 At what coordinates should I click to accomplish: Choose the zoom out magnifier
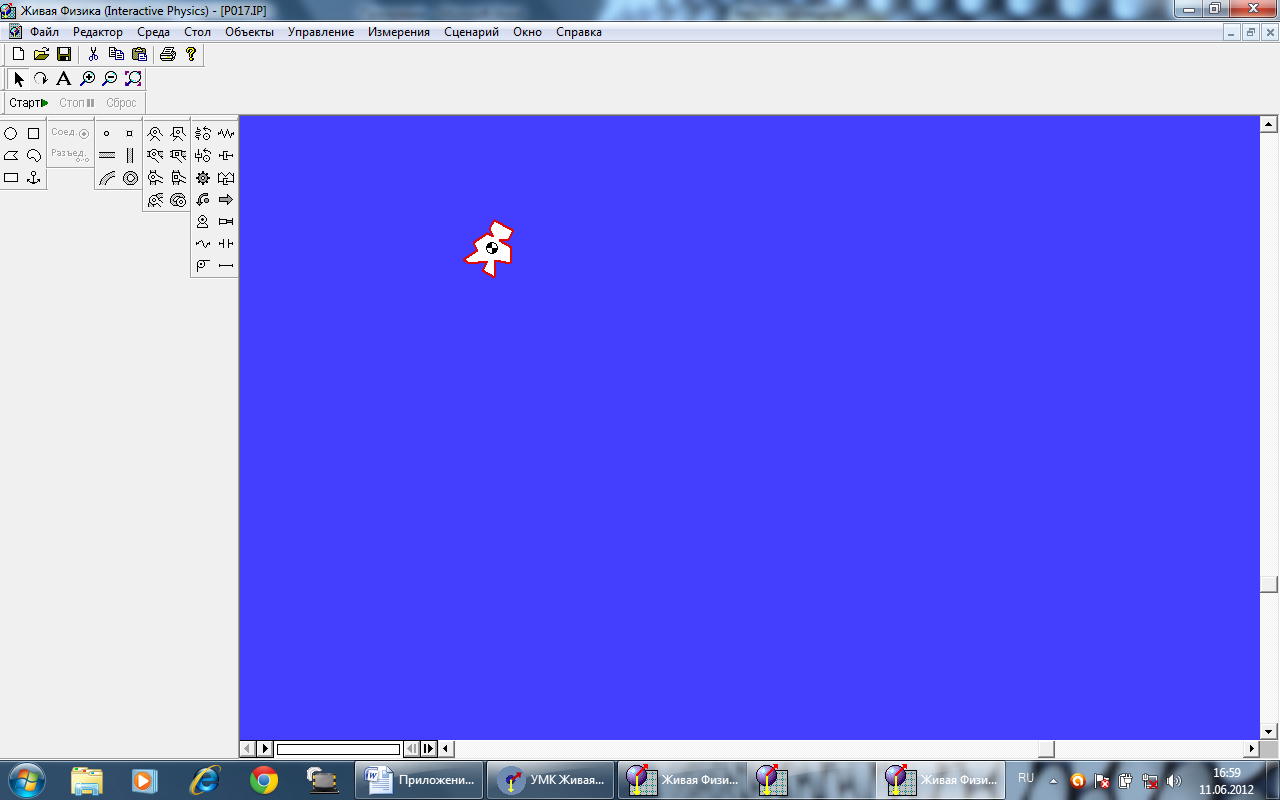tap(110, 78)
